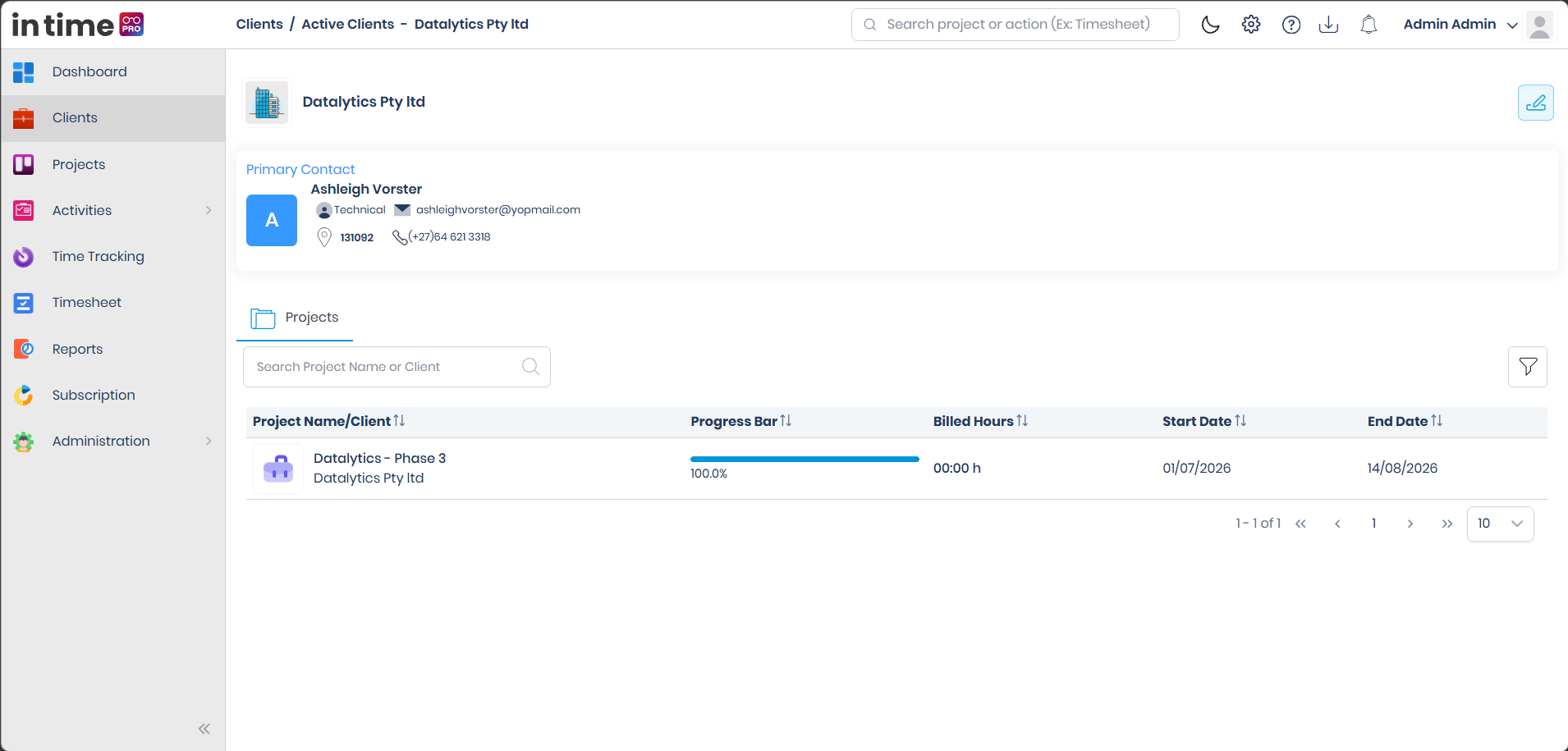Viewport: 1568px width, 751px height.
Task: Focus the global search project or action field
Action: click(x=1016, y=25)
